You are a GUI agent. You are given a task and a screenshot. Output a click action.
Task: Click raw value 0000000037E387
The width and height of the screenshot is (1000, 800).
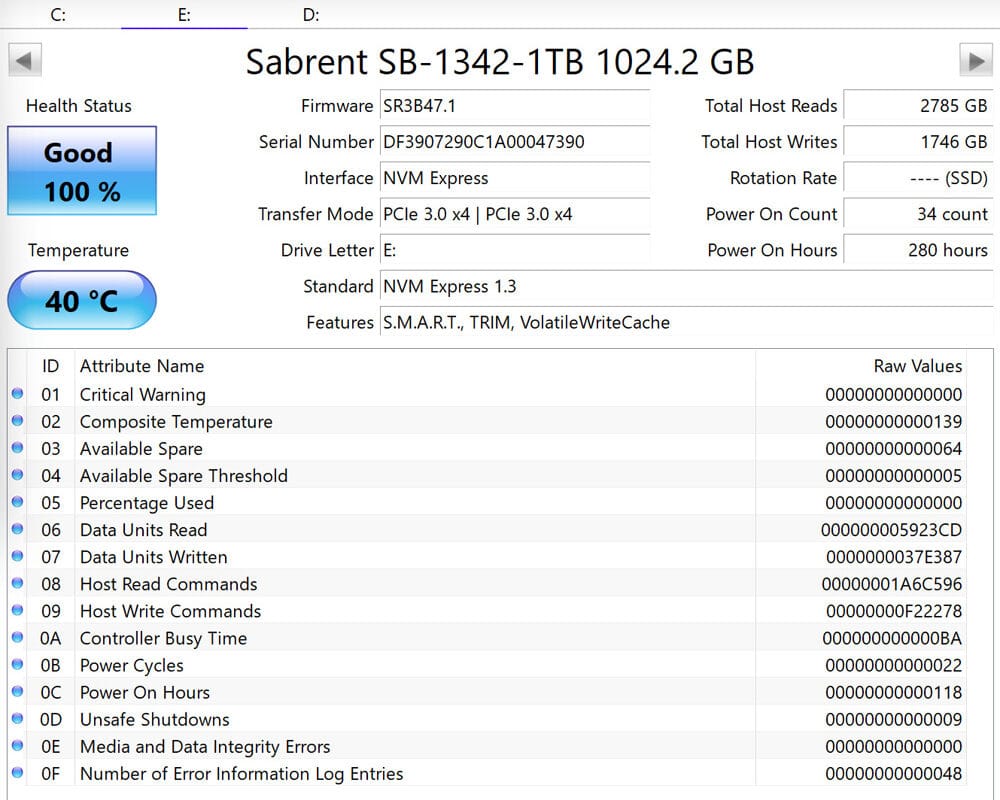pyautogui.click(x=894, y=558)
